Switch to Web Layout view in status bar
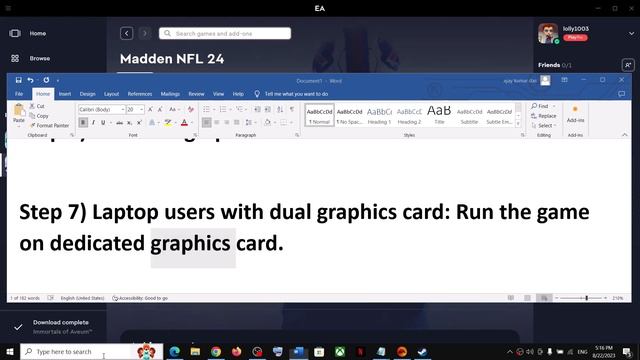The width and height of the screenshot is (640, 360). [x=544, y=298]
